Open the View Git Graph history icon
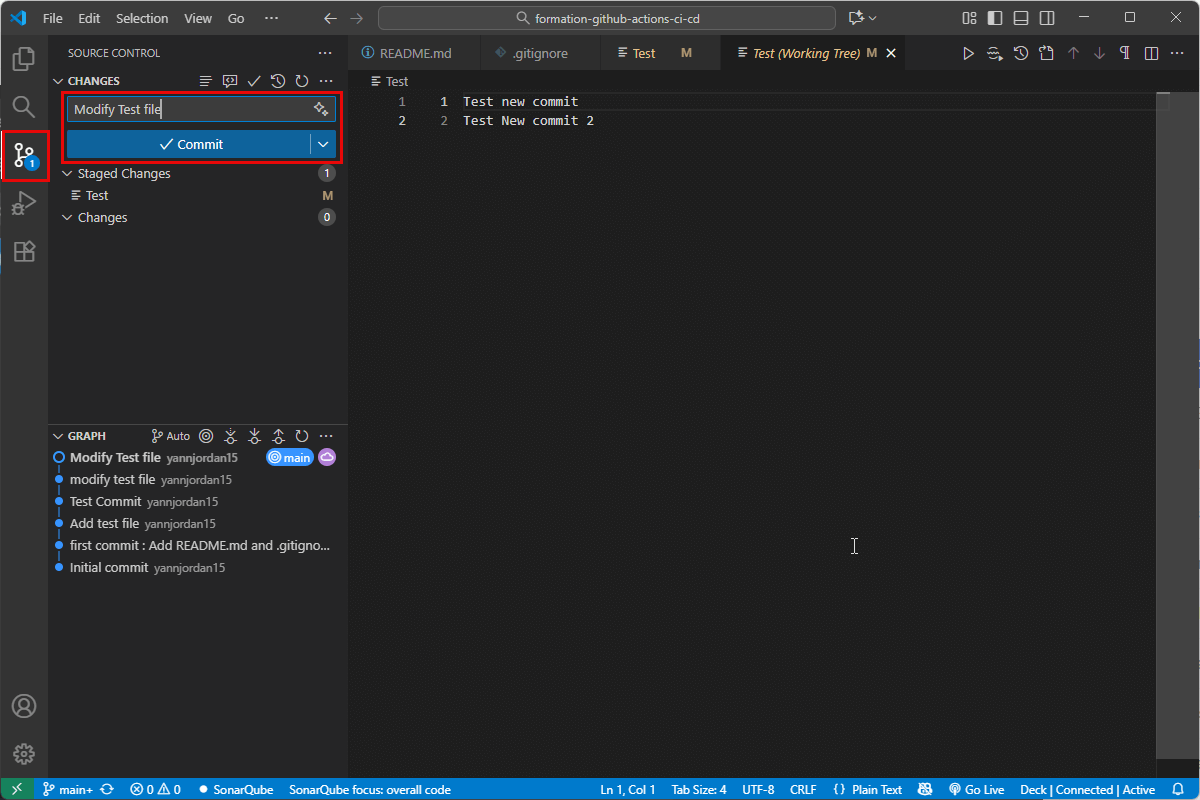Screen dimensions: 1200x800 (277, 80)
